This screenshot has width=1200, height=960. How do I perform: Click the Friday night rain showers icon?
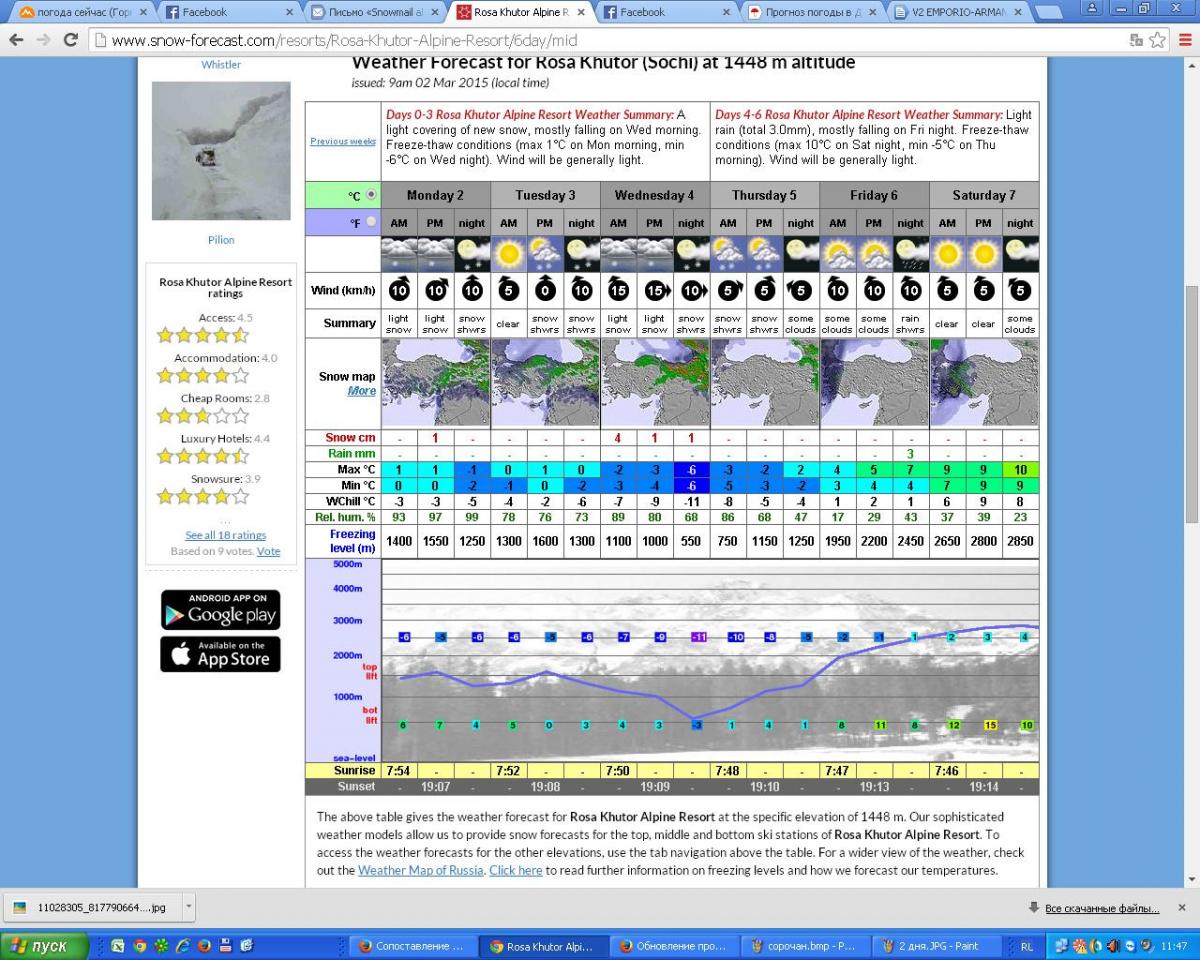click(x=910, y=254)
